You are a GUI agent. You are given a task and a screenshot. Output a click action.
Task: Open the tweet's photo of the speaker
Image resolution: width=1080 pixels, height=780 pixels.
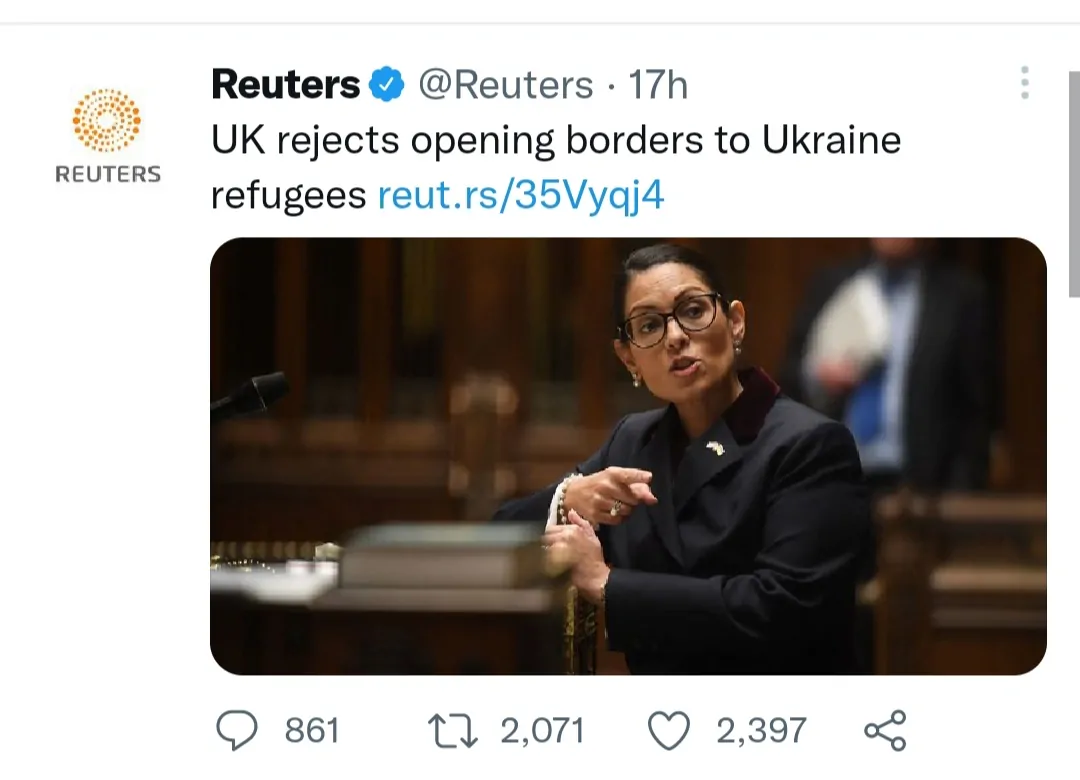628,456
